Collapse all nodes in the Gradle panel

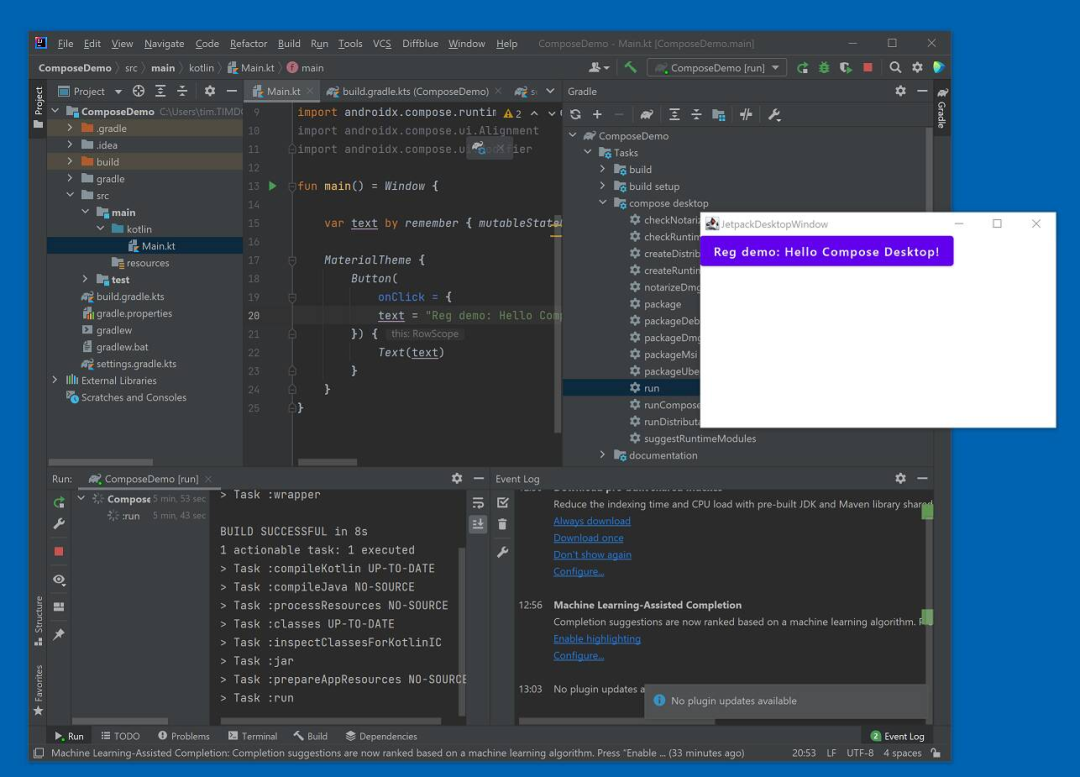tap(696, 114)
